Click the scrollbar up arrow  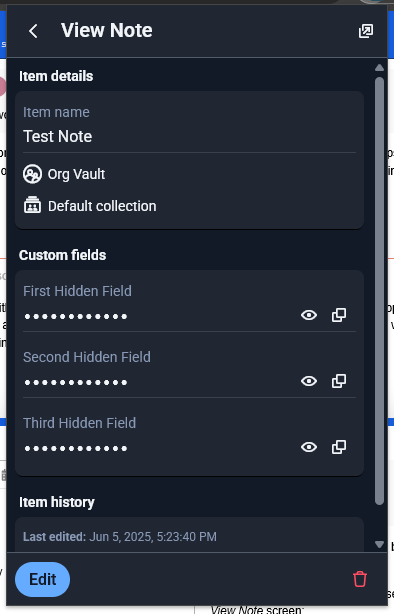(379, 68)
